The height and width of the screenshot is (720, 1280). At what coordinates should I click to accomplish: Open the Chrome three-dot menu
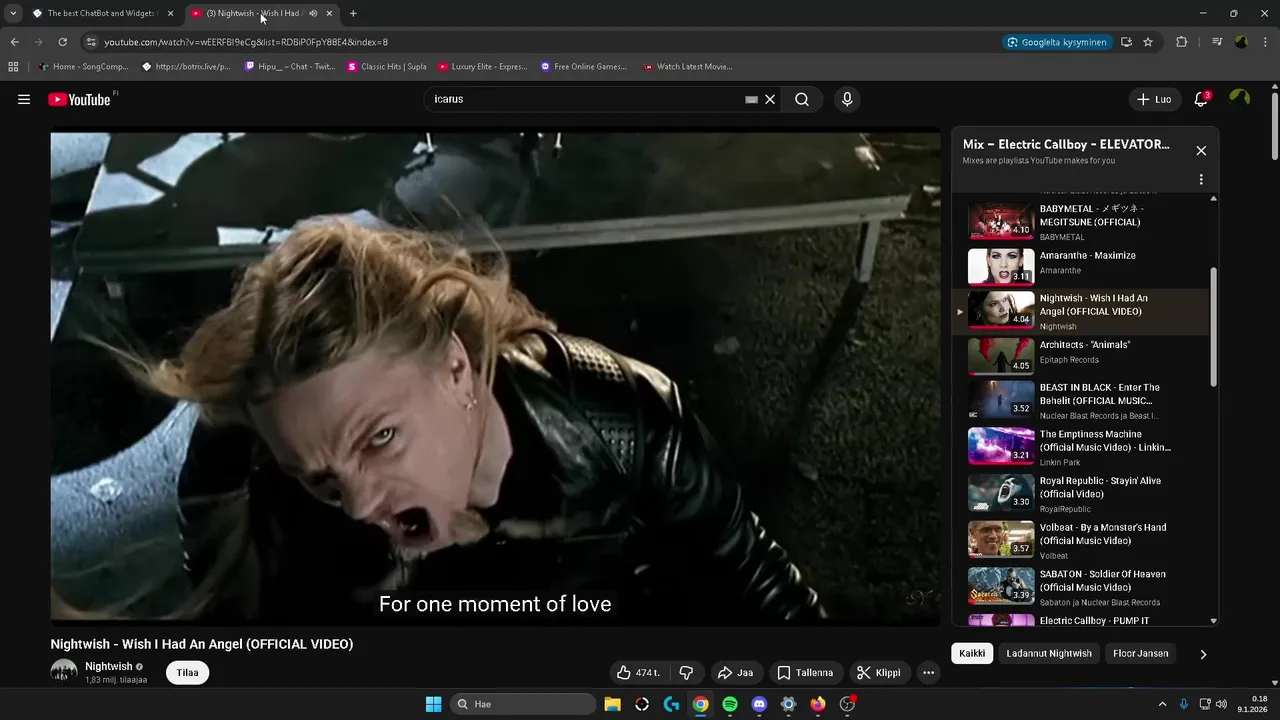pos(1265,42)
